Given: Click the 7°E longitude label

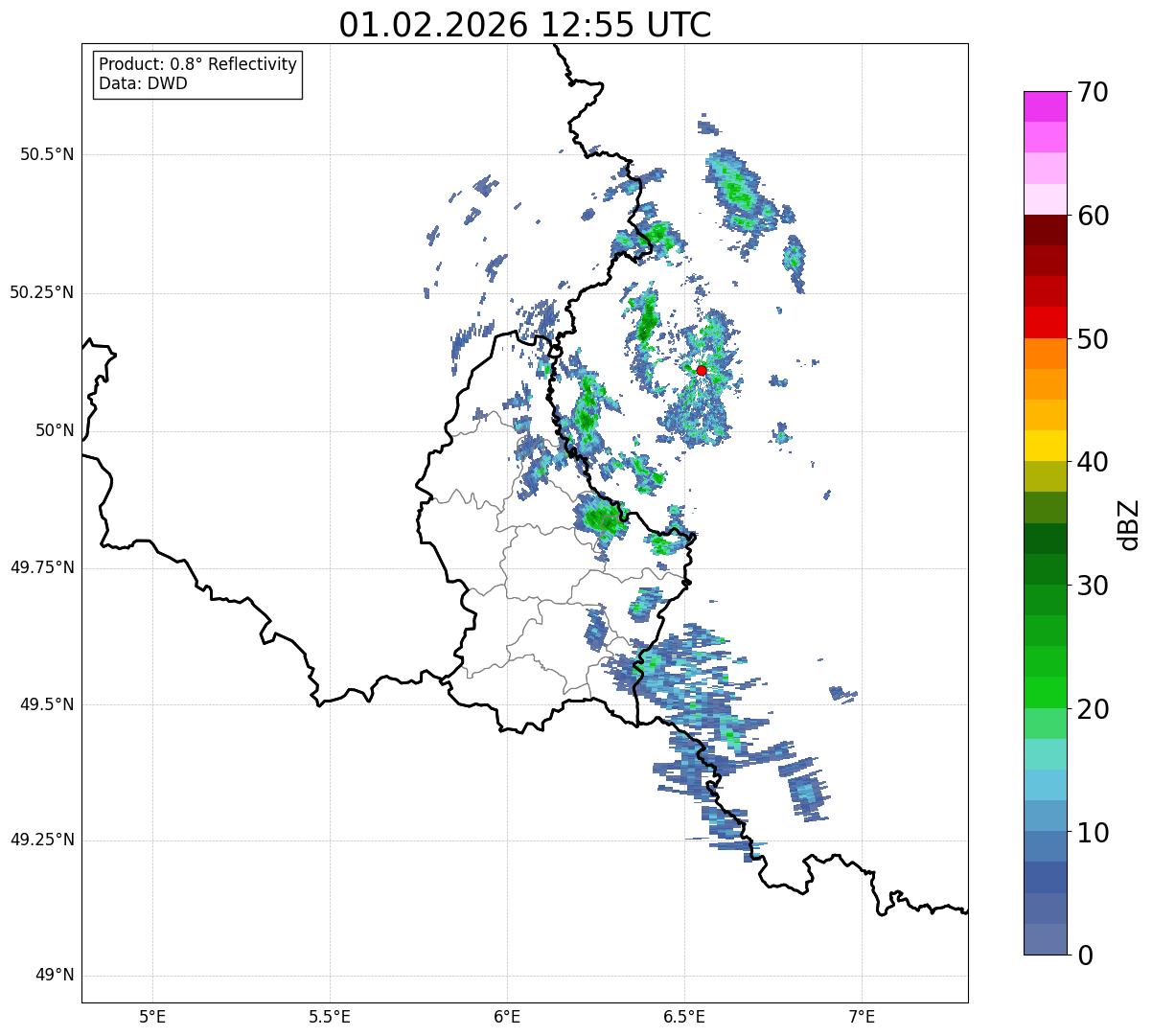Looking at the screenshot, I should (863, 1016).
